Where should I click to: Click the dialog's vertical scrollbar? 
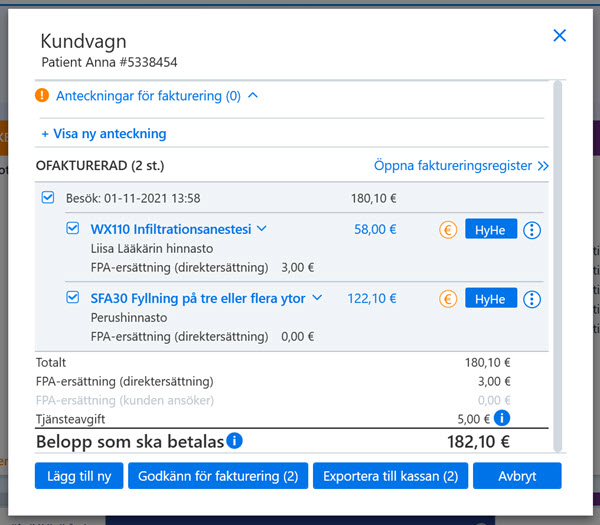(x=558, y=266)
